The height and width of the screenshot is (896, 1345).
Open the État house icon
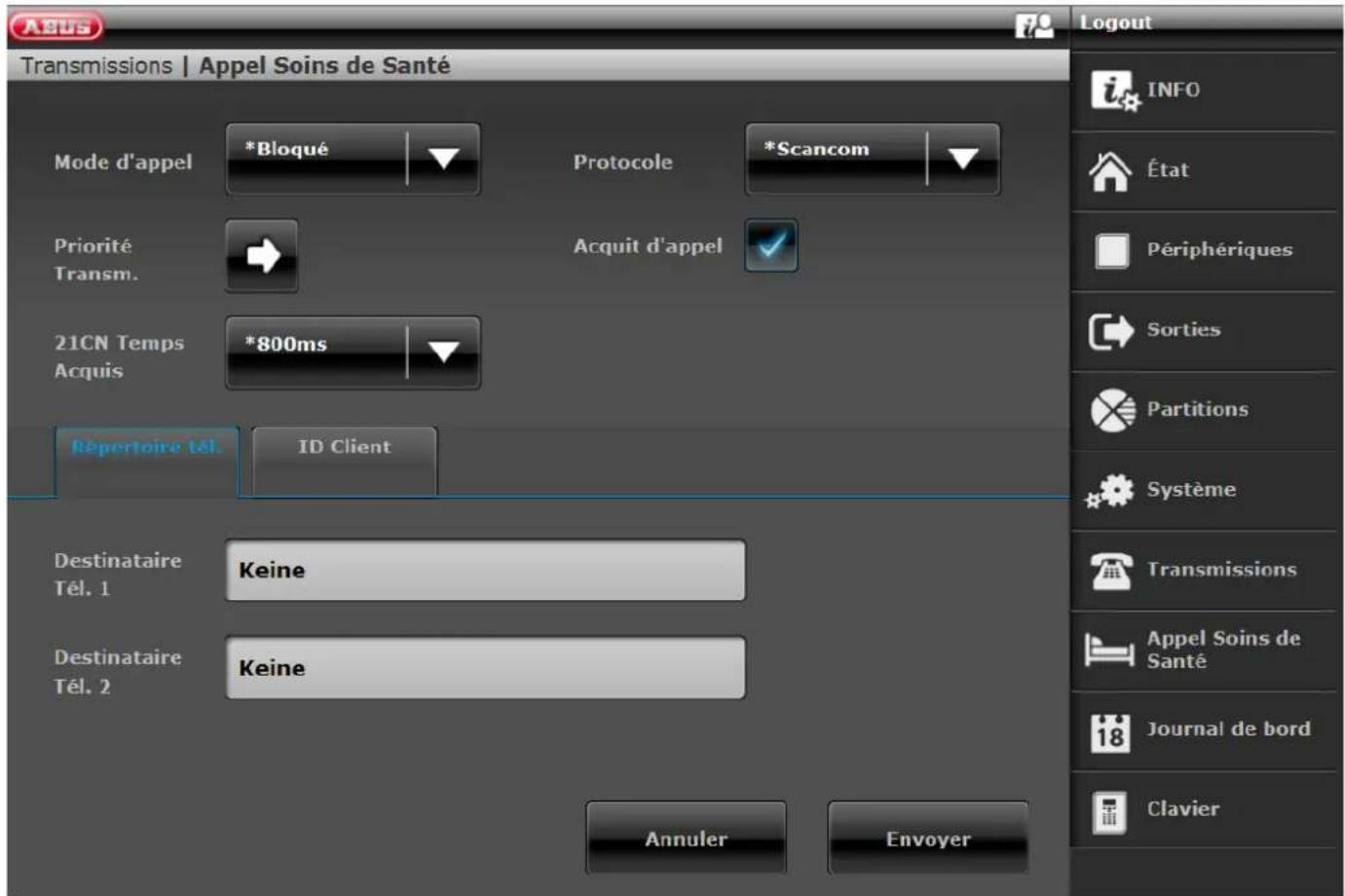[1110, 171]
